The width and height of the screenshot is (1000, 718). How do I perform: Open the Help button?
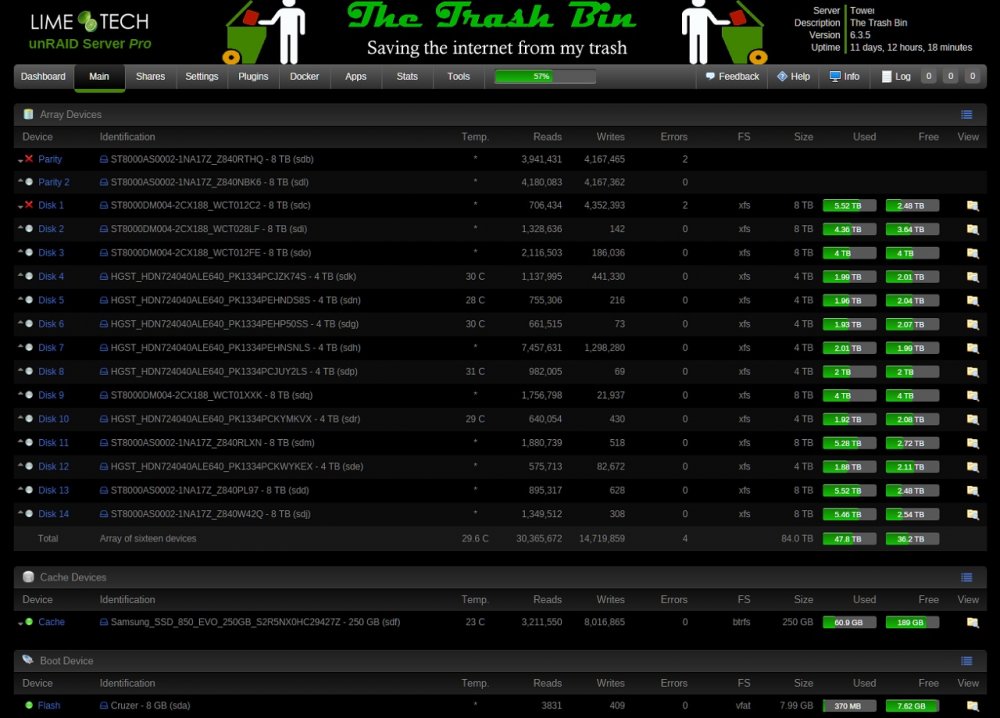click(793, 77)
